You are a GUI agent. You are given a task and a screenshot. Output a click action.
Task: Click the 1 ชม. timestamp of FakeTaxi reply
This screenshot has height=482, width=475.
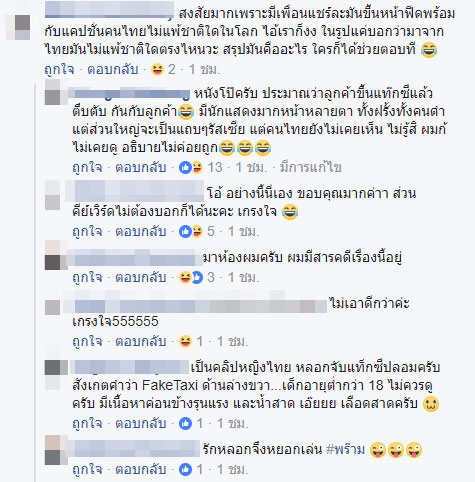(232, 423)
